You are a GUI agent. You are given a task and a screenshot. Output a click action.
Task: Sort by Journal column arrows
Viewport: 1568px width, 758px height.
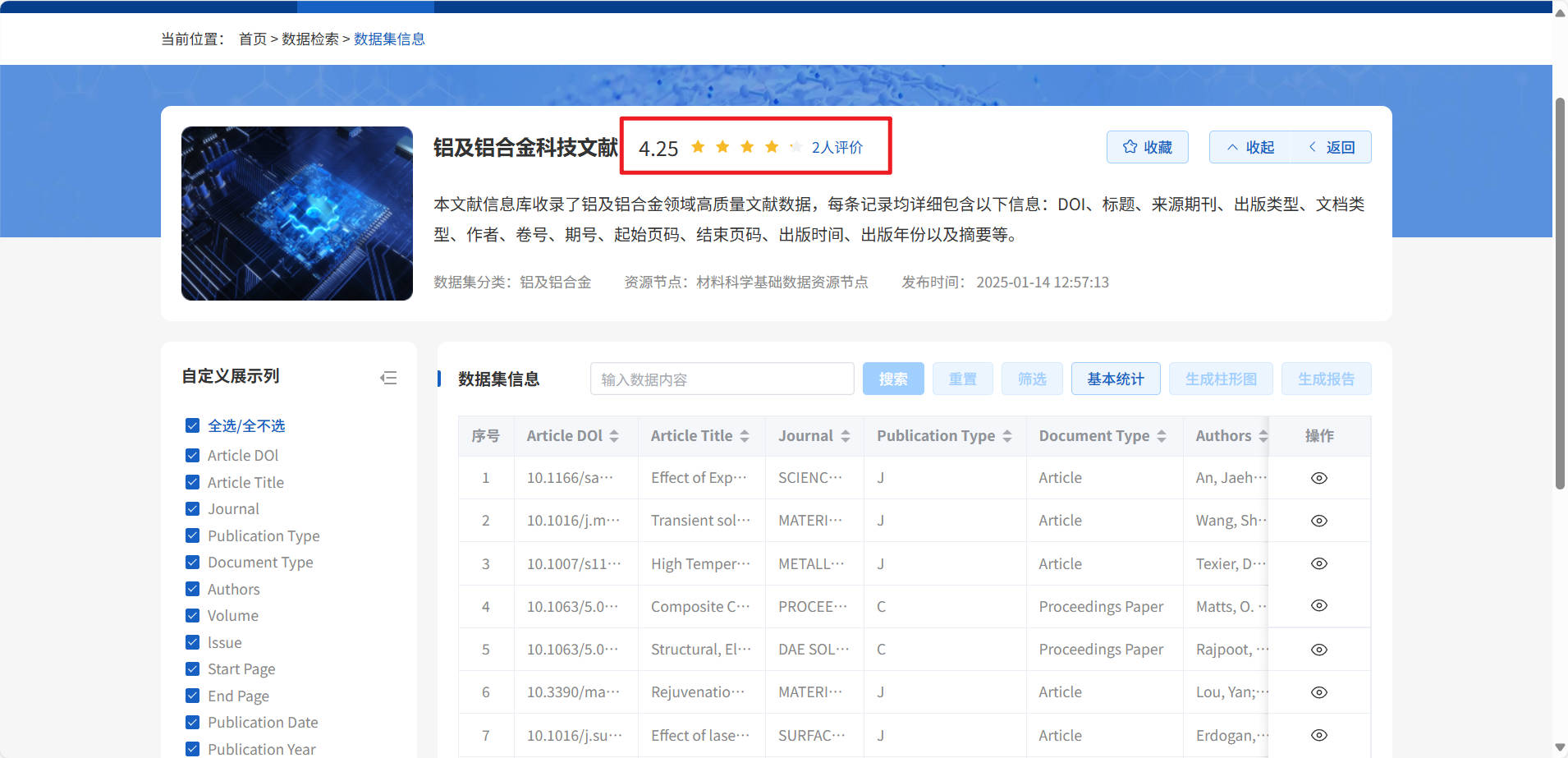(846, 436)
